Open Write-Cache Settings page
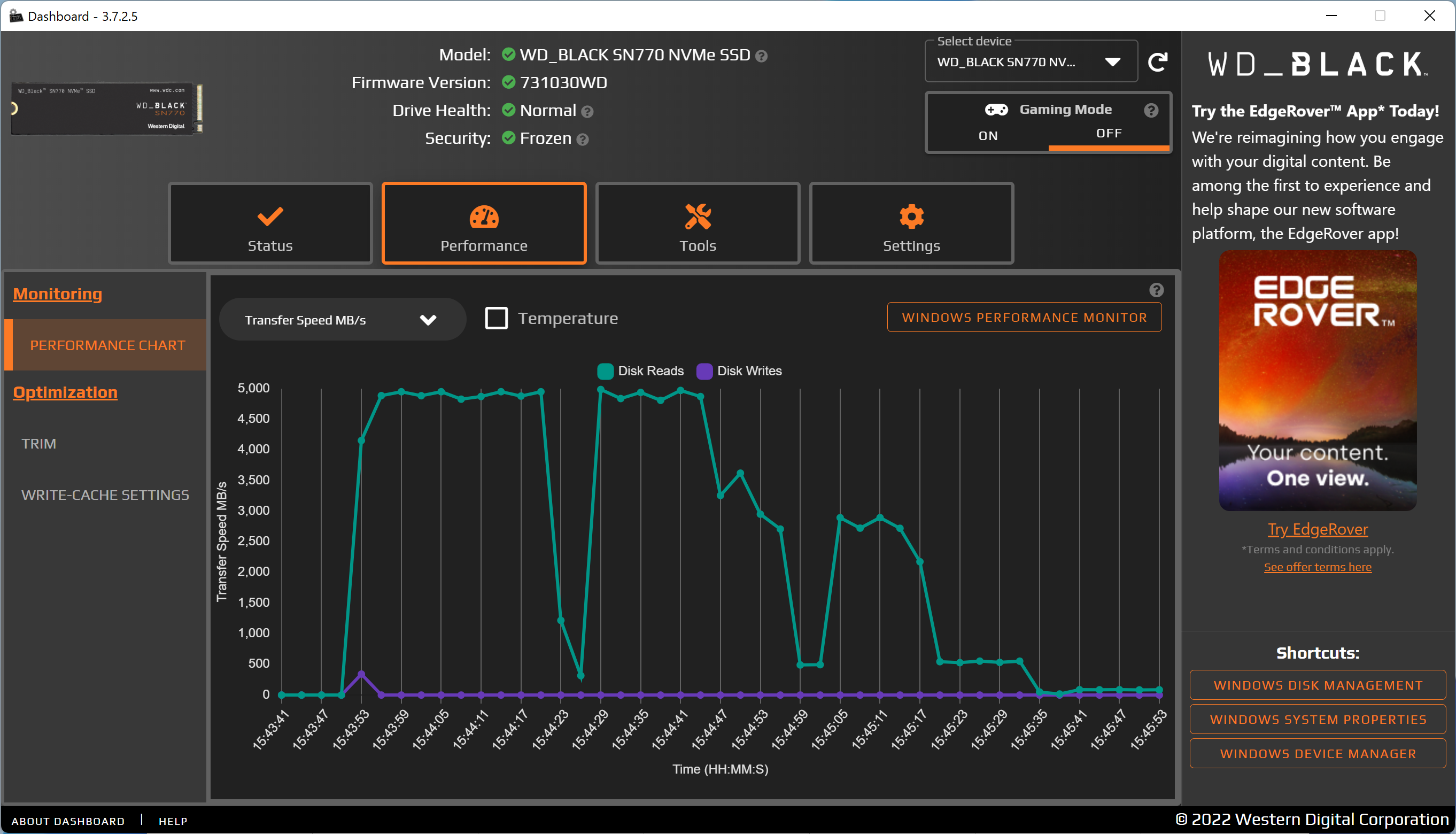 (105, 495)
